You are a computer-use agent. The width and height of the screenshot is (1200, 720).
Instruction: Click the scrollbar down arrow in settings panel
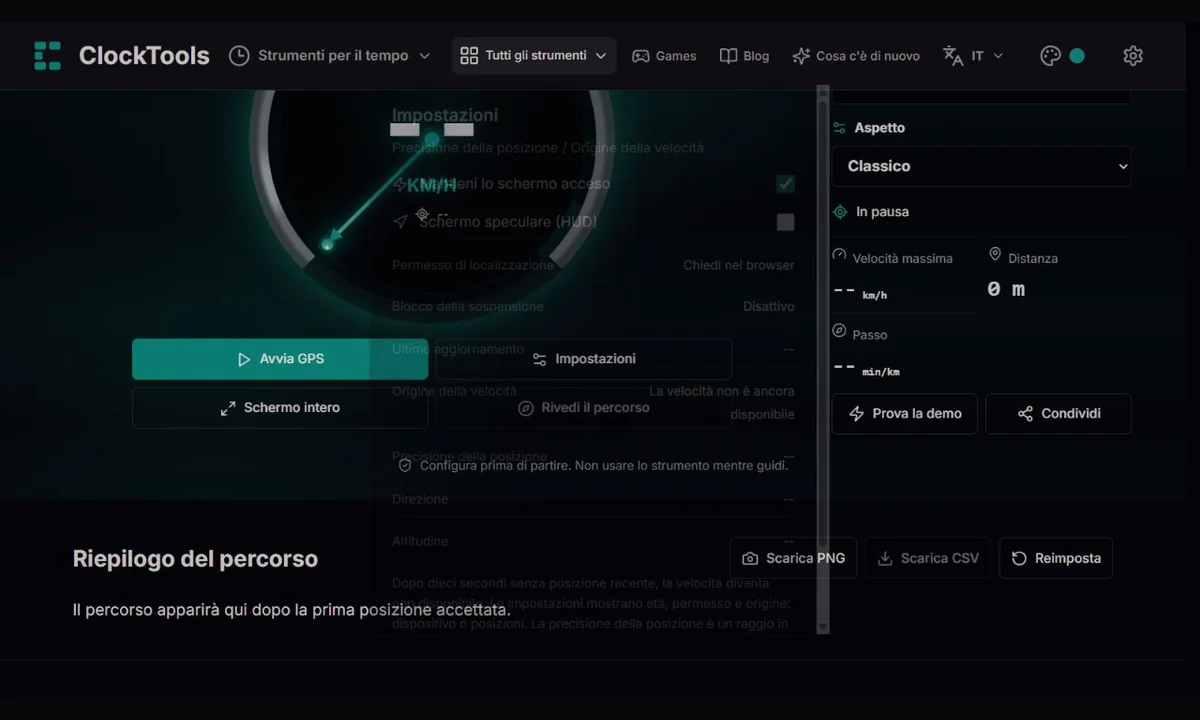point(823,627)
